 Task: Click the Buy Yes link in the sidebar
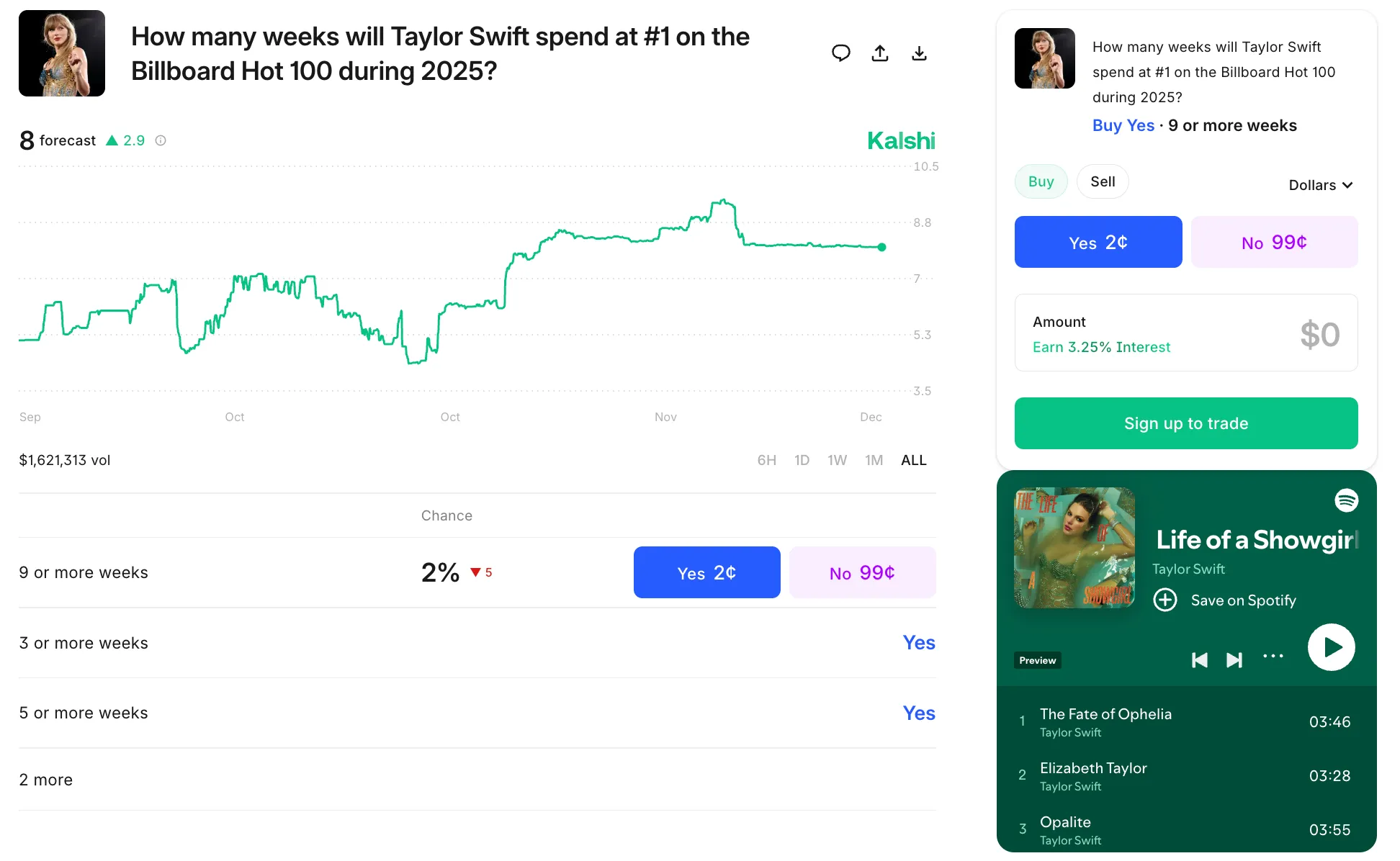(x=1123, y=125)
